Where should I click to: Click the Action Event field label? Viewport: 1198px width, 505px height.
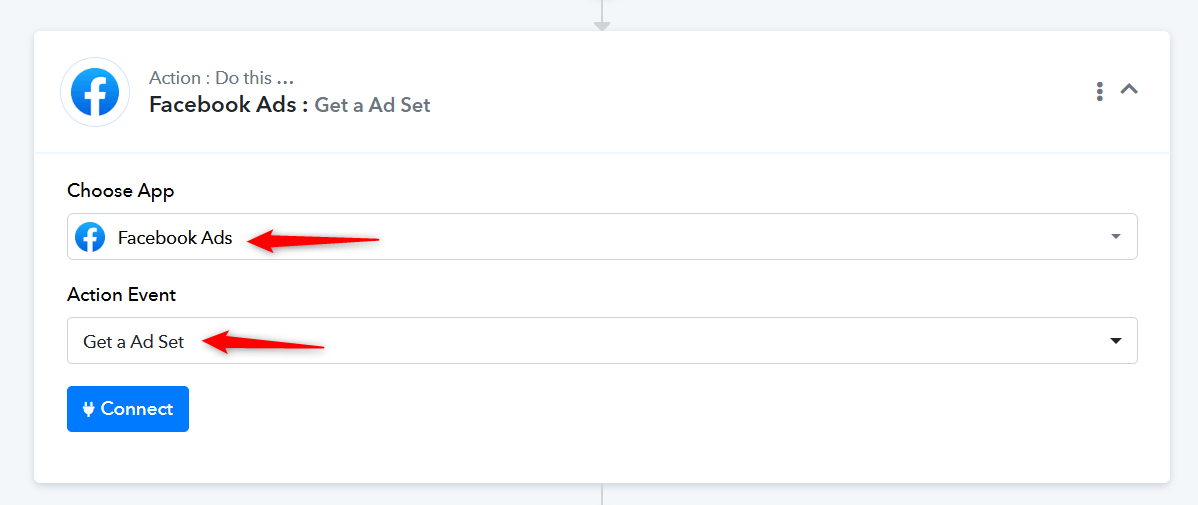[121, 295]
